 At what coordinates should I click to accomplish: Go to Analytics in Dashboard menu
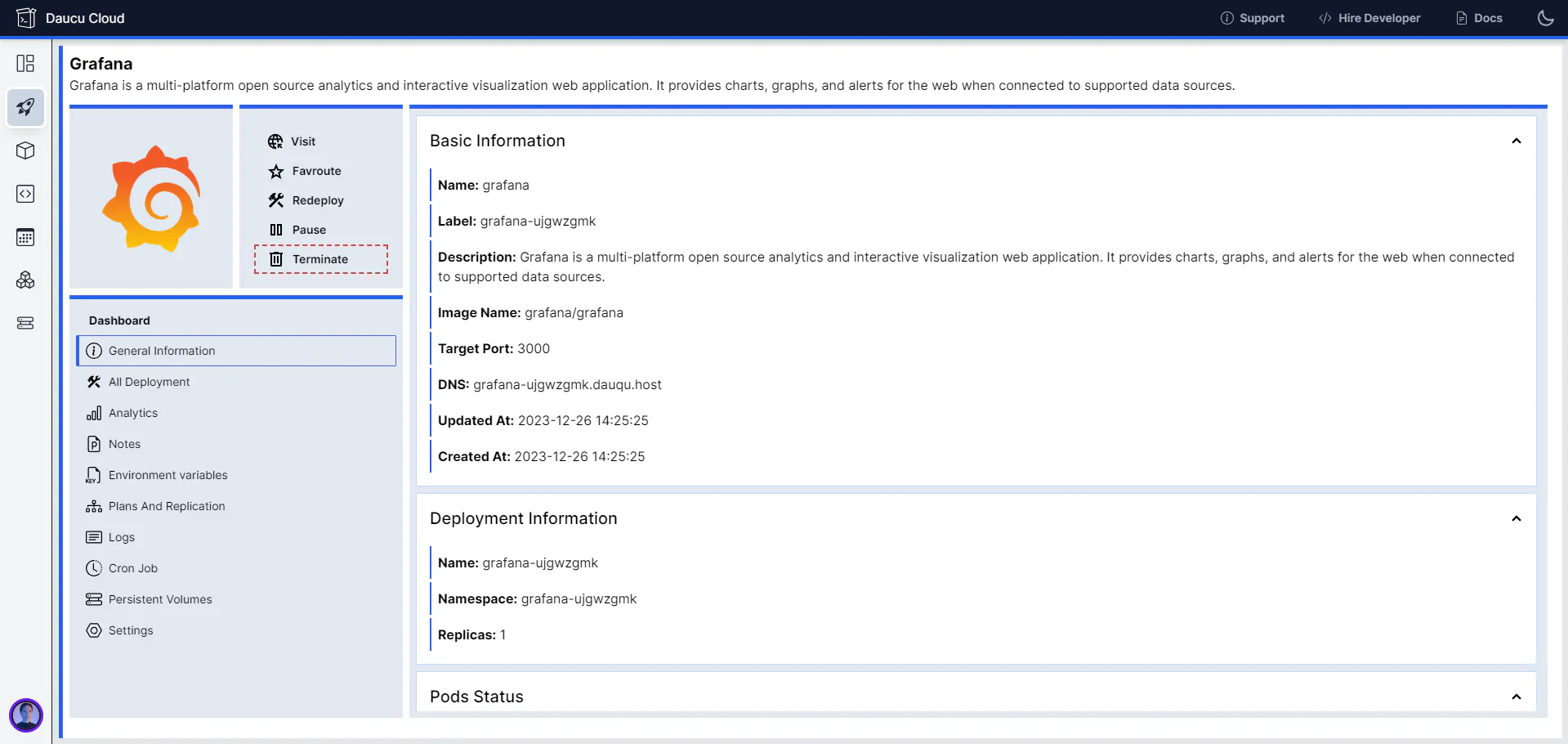tap(236, 413)
